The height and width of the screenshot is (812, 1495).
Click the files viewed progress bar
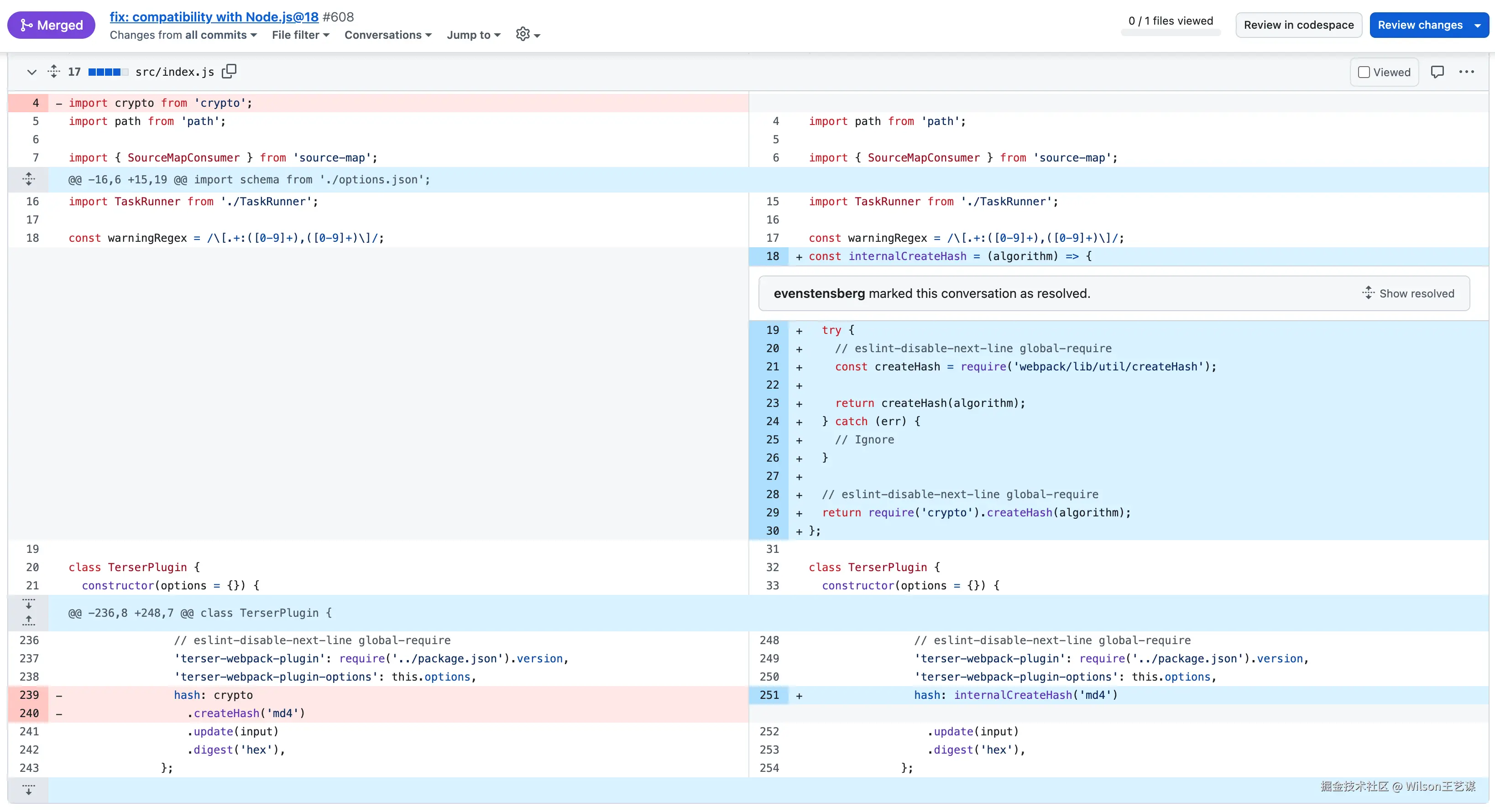pos(1170,32)
